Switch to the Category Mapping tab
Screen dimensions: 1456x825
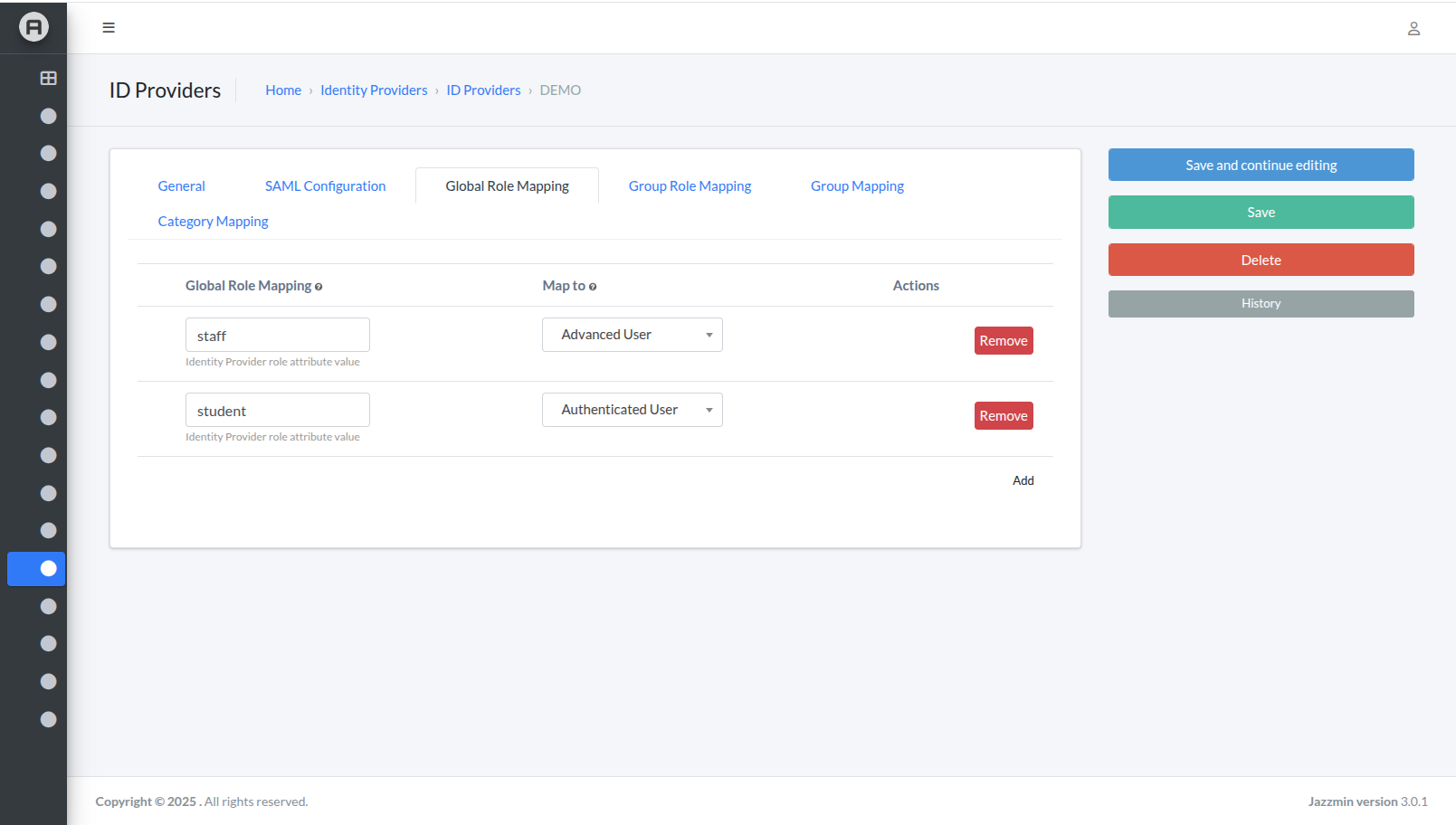[213, 221]
